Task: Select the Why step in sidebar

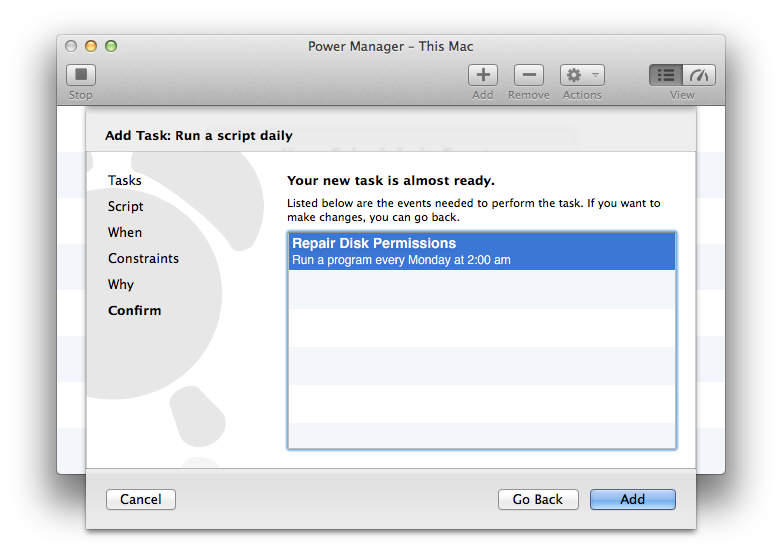Action: tap(121, 284)
